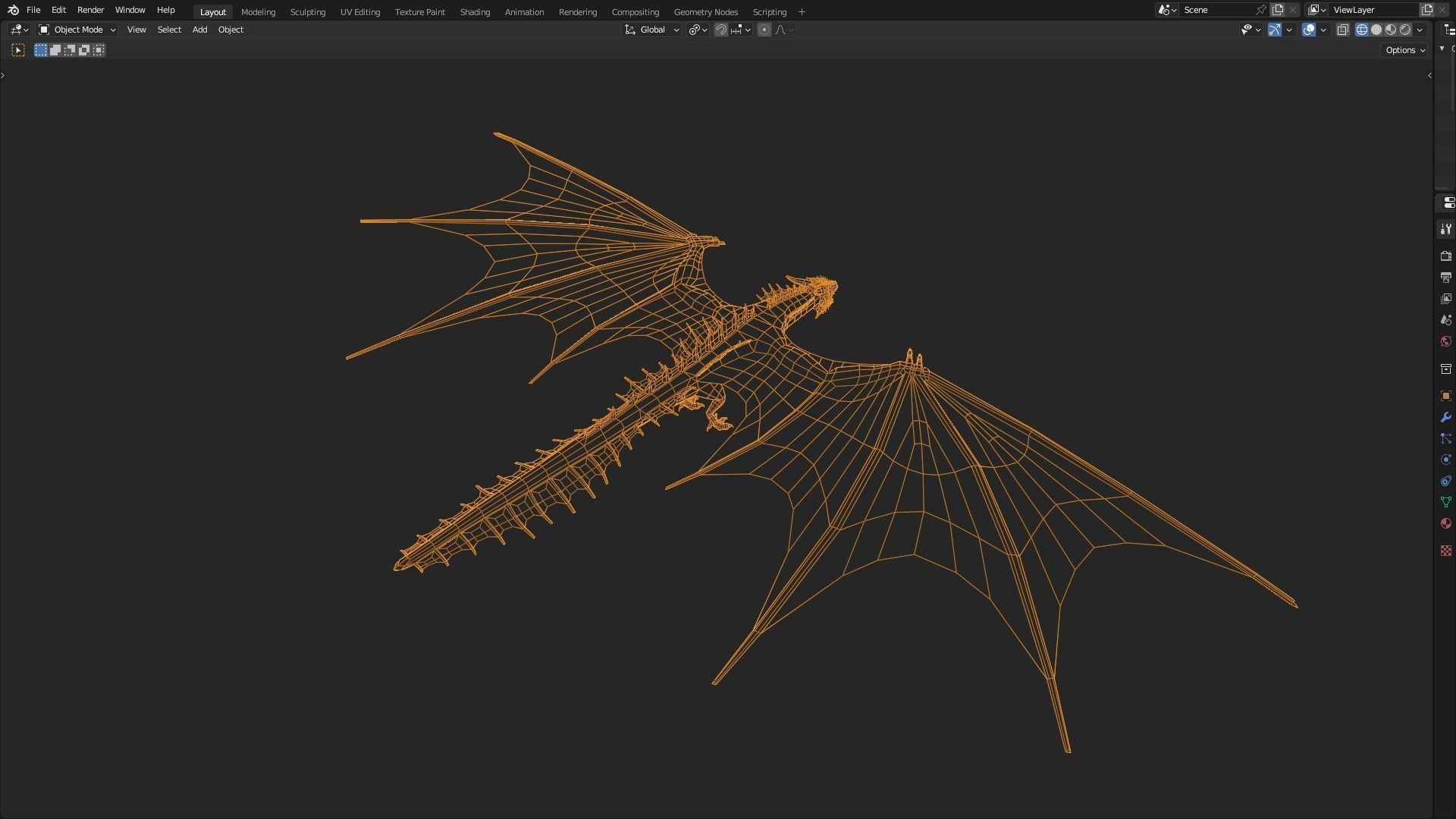
Task: Add a new workspace with plus button
Action: (x=802, y=12)
